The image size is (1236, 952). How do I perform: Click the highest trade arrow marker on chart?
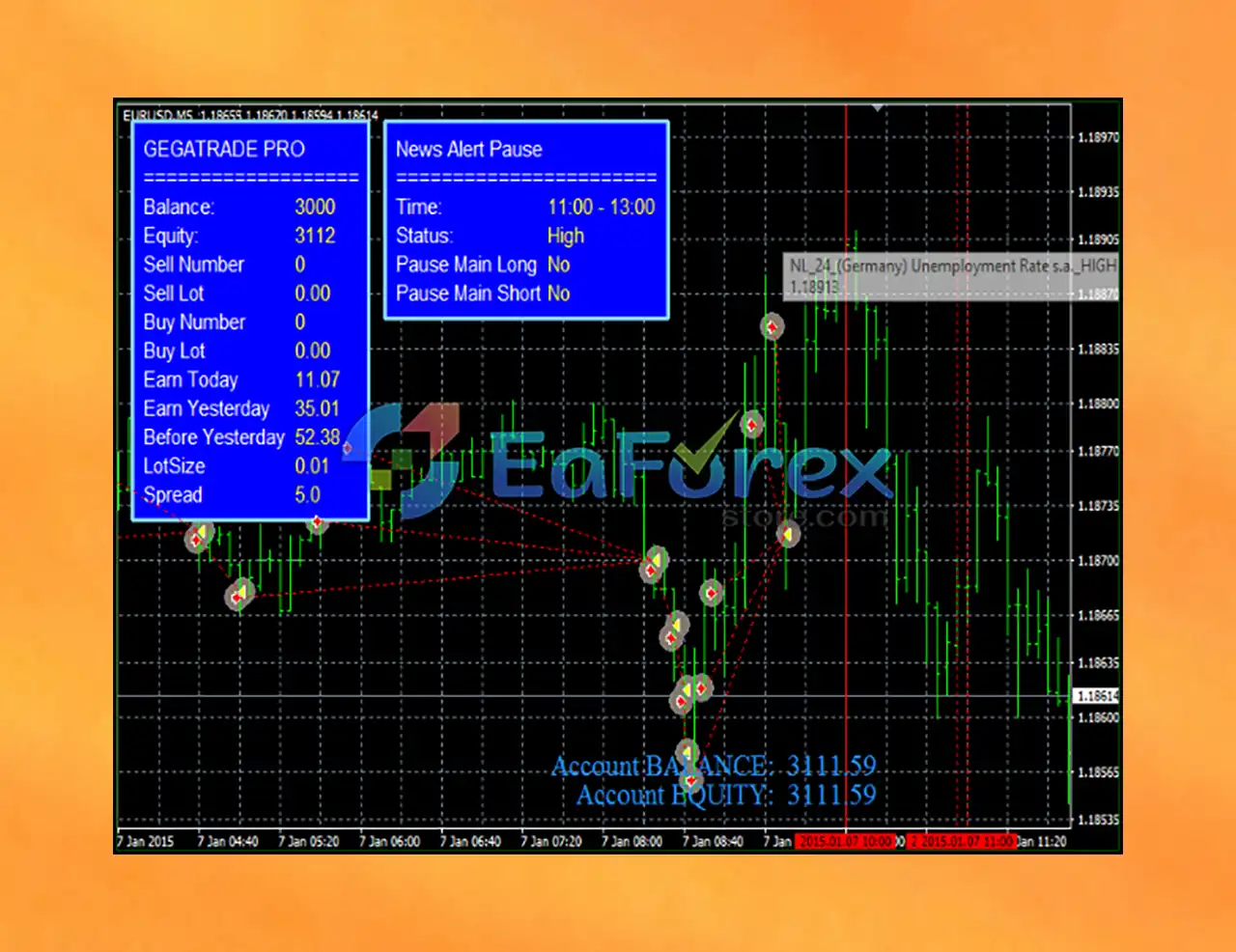(772, 326)
